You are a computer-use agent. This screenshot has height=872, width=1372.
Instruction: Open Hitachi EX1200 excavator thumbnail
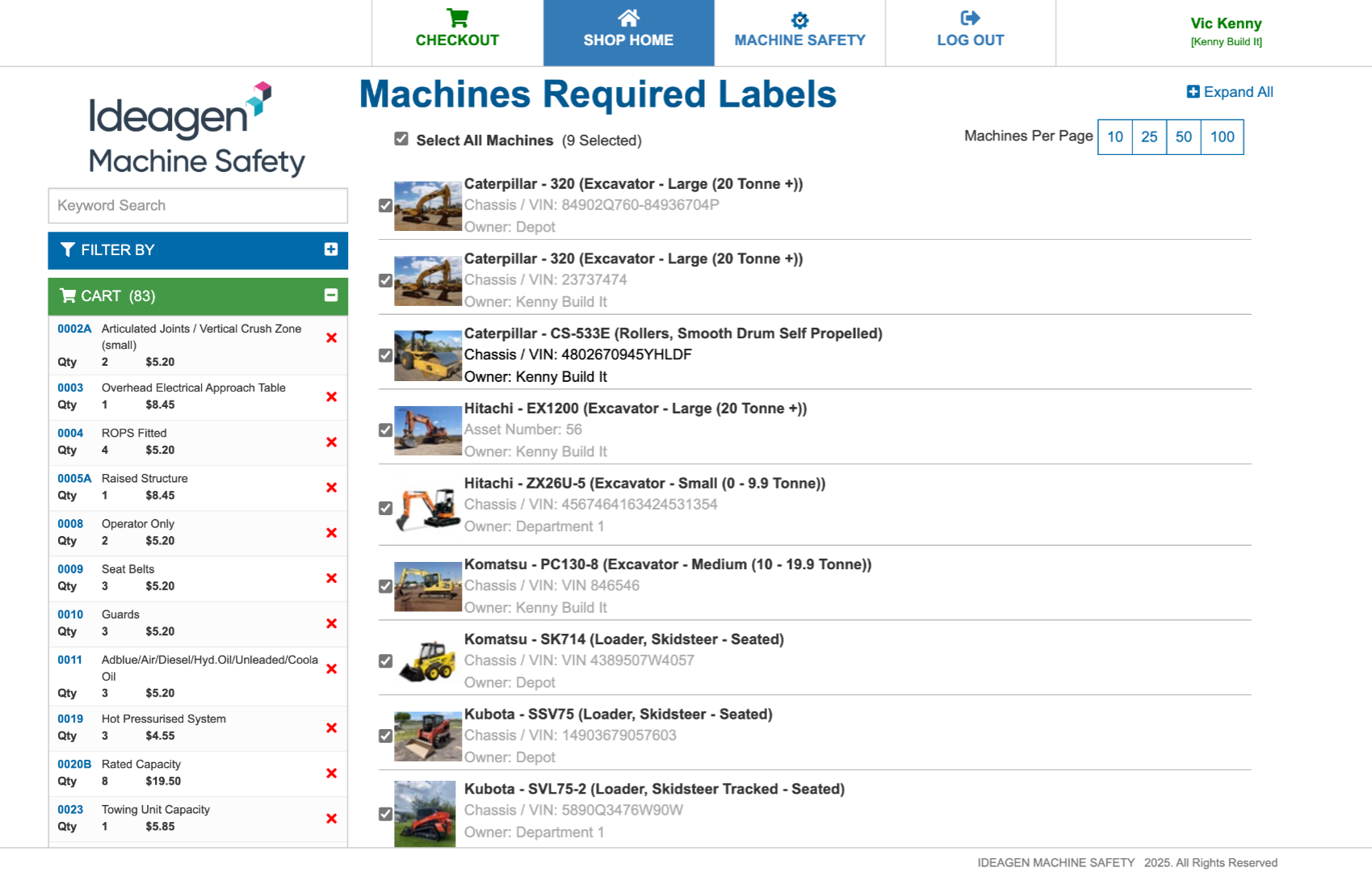[428, 430]
